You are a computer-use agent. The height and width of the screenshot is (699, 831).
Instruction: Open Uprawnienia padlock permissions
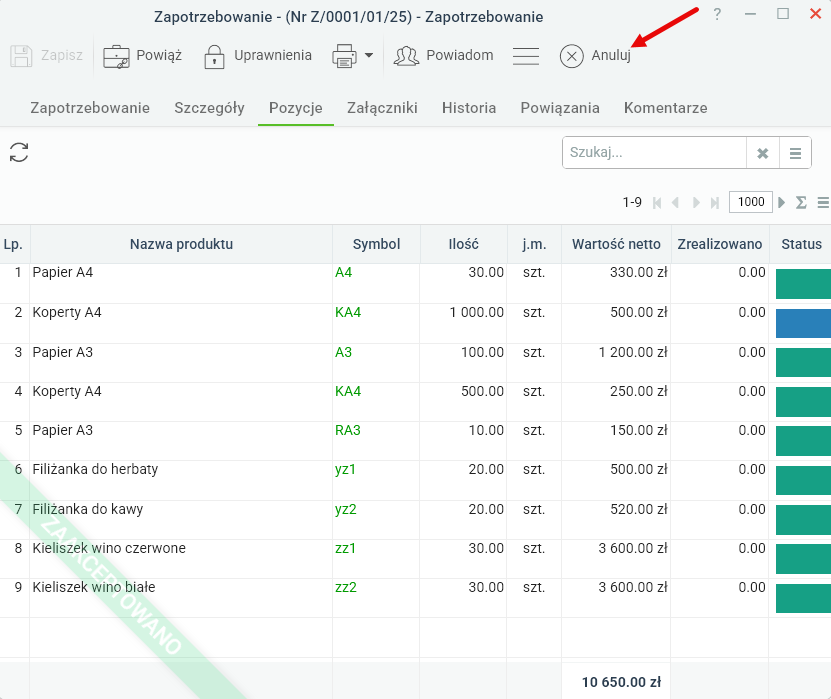point(258,56)
